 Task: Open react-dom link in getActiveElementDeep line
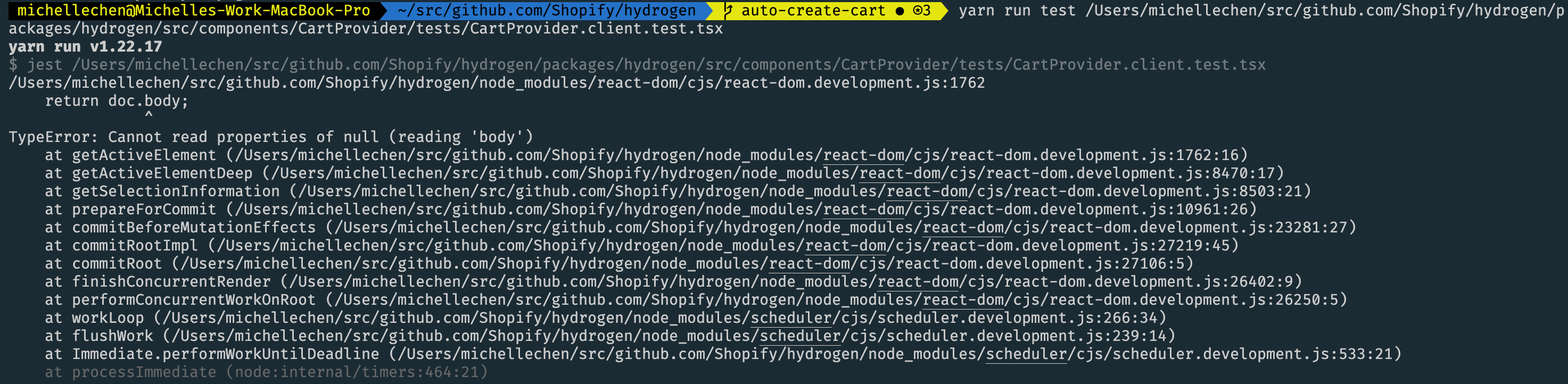click(x=899, y=173)
